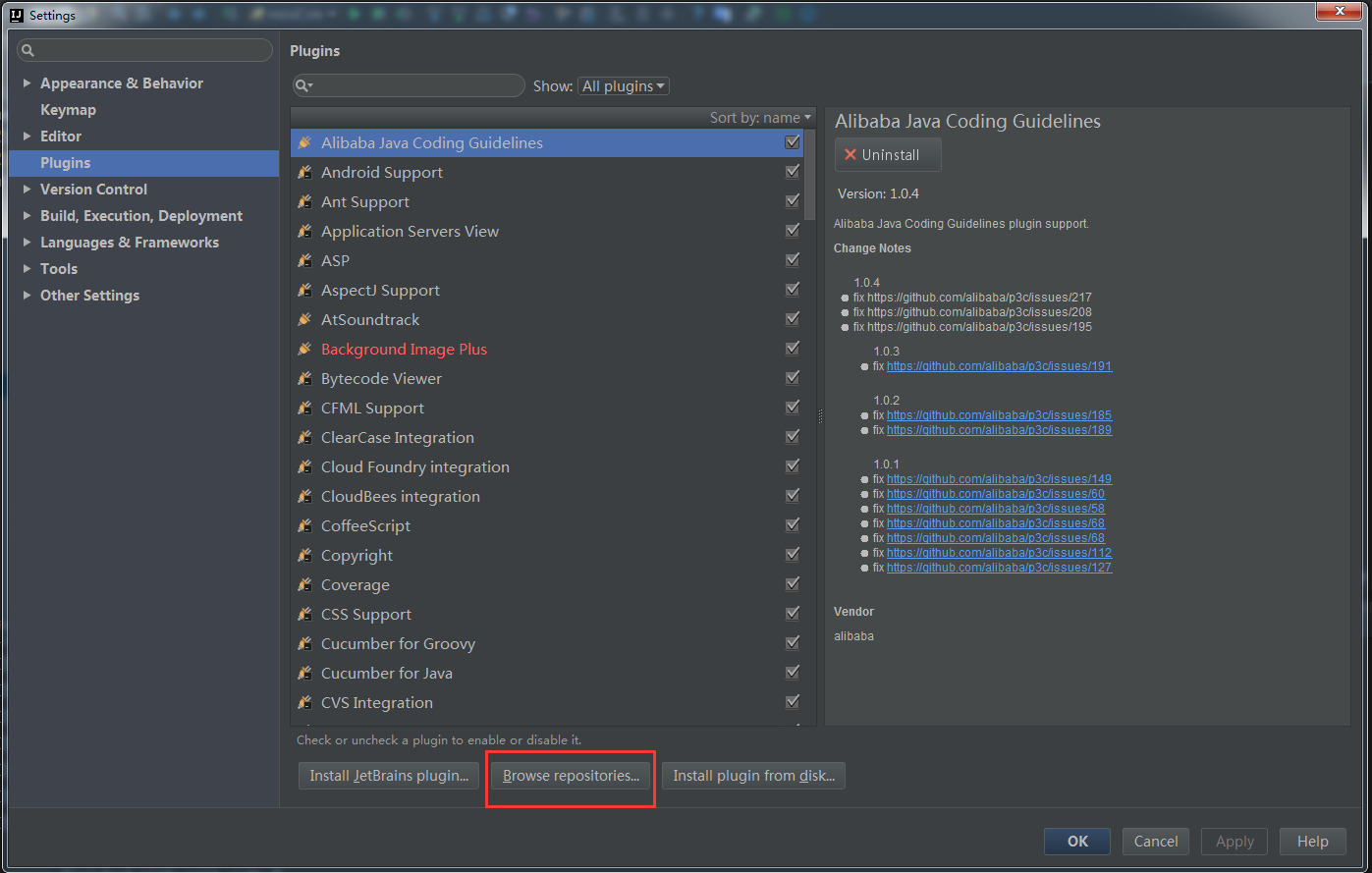Viewport: 1372px width, 873px height.
Task: Click the plugin icon beside ASP
Action: [304, 260]
